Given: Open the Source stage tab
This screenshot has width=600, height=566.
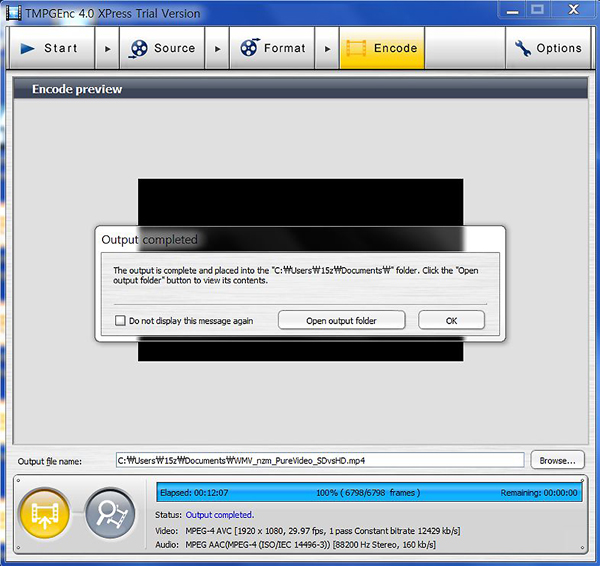Looking at the screenshot, I should (162, 48).
